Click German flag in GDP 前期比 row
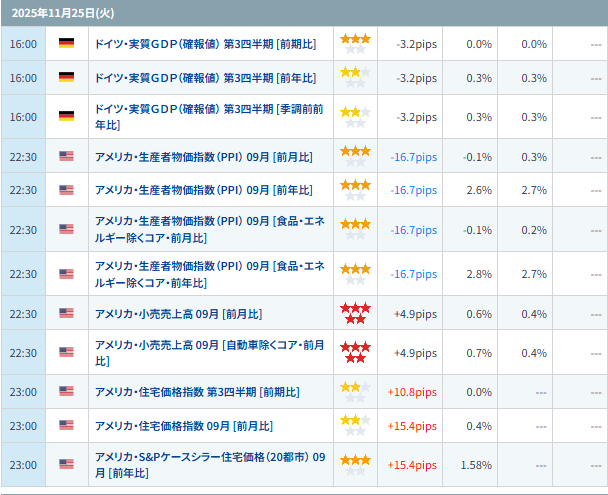Viewport: 608px width, 495px height. pos(67,44)
